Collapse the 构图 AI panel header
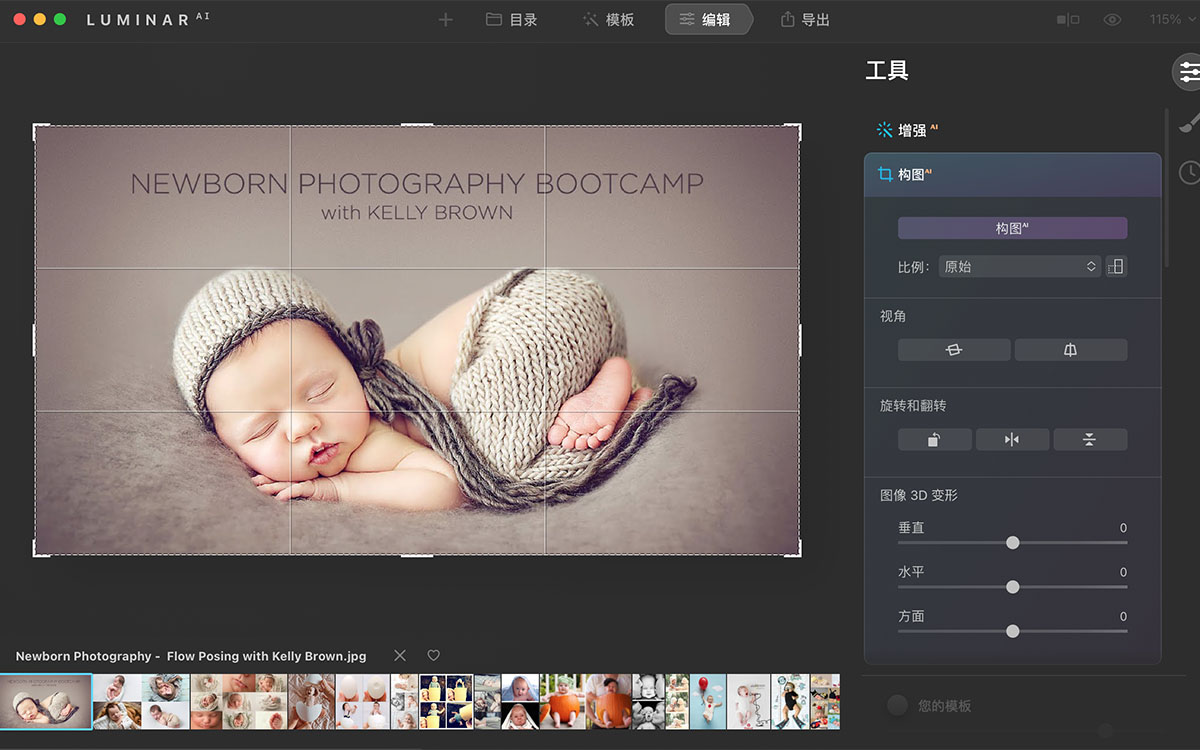Screen dimensions: 1200x750 [1012, 175]
